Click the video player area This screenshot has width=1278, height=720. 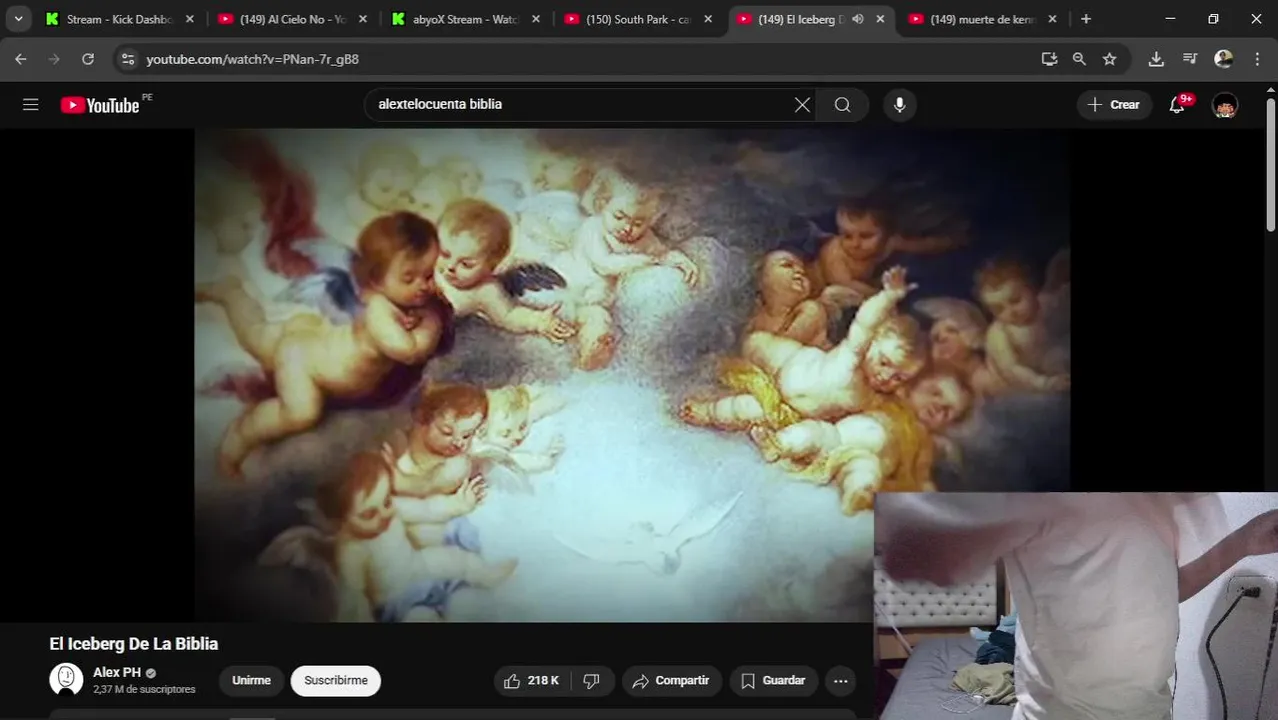(x=632, y=375)
